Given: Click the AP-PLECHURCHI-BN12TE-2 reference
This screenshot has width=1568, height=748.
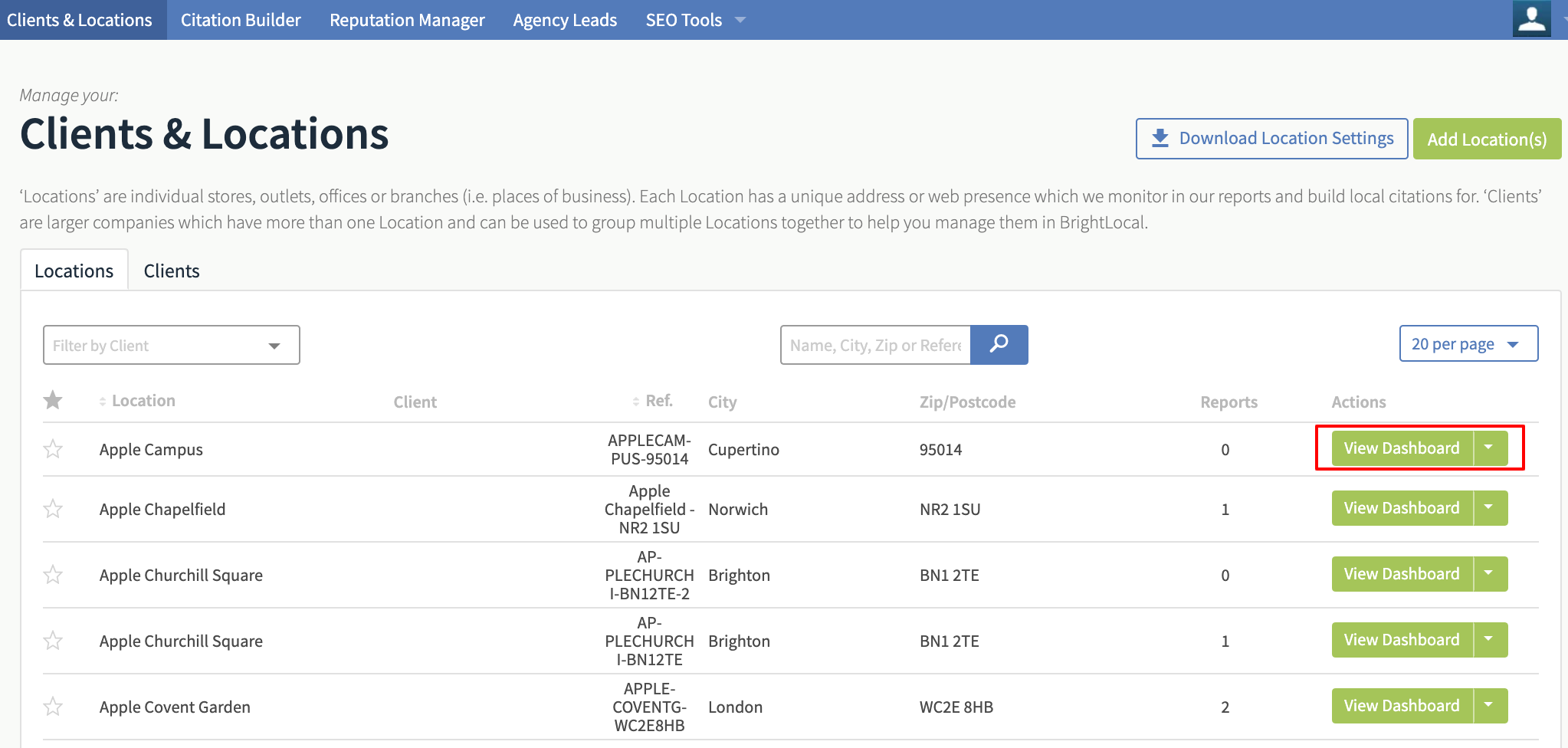Looking at the screenshot, I should [649, 575].
